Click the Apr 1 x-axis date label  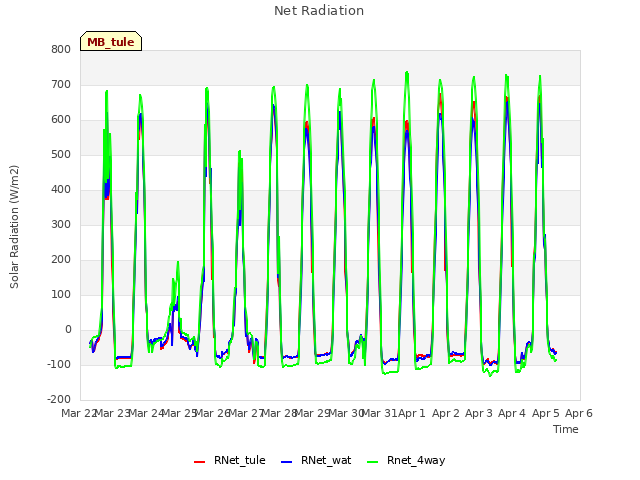click(412, 413)
